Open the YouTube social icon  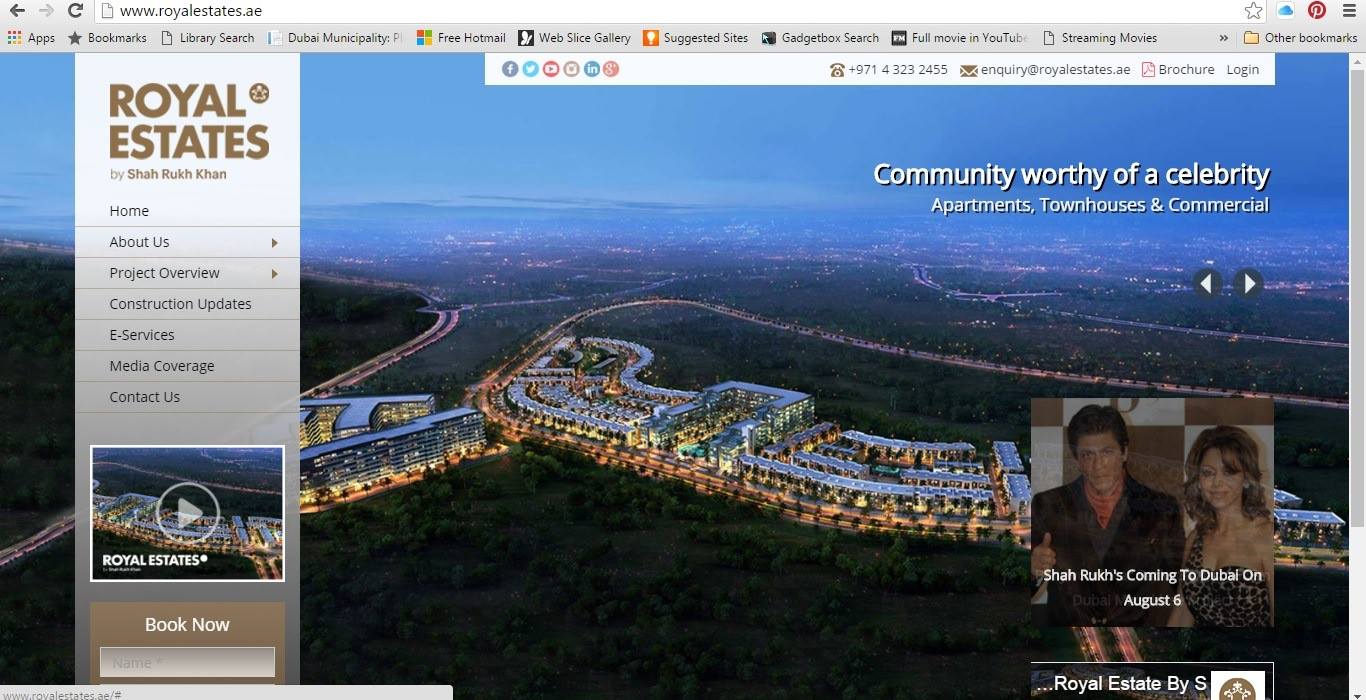(551, 69)
